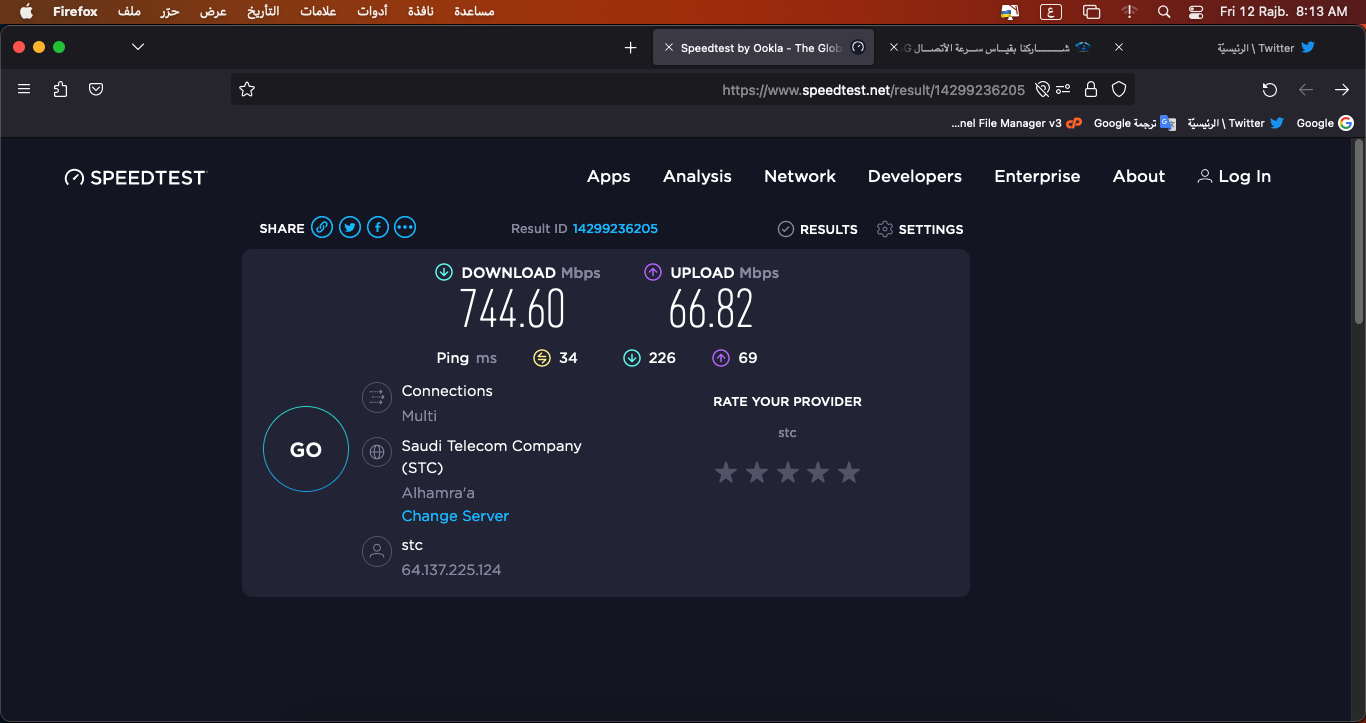Open the SETTINGS button
Viewport: 1366px width, 723px height.
(x=920, y=229)
